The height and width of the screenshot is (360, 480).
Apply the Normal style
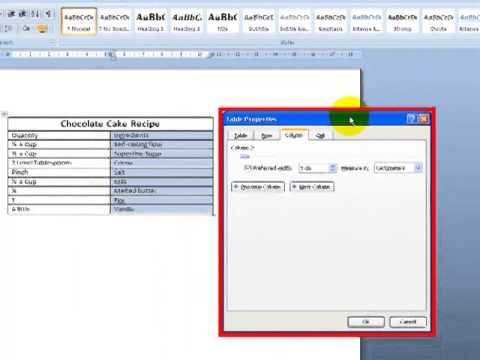pos(79,21)
